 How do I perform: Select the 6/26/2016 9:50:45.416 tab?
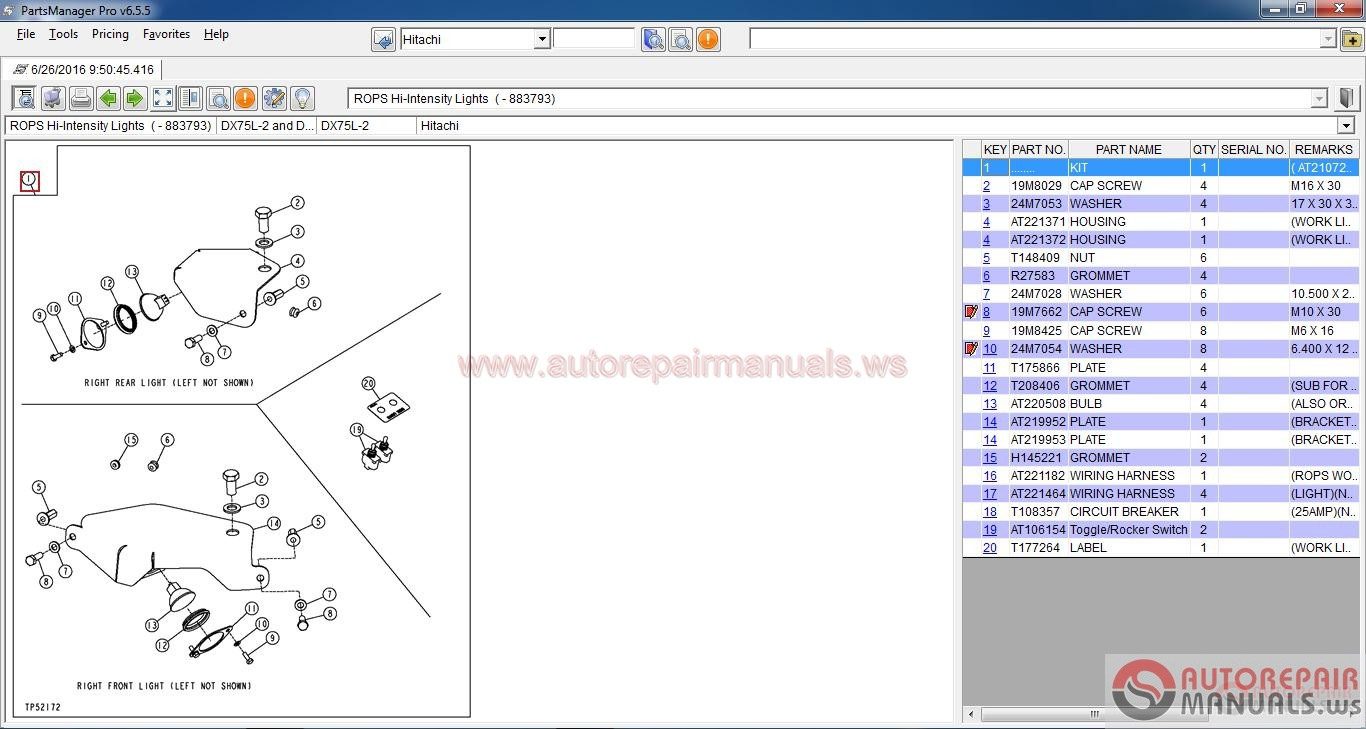[83, 70]
